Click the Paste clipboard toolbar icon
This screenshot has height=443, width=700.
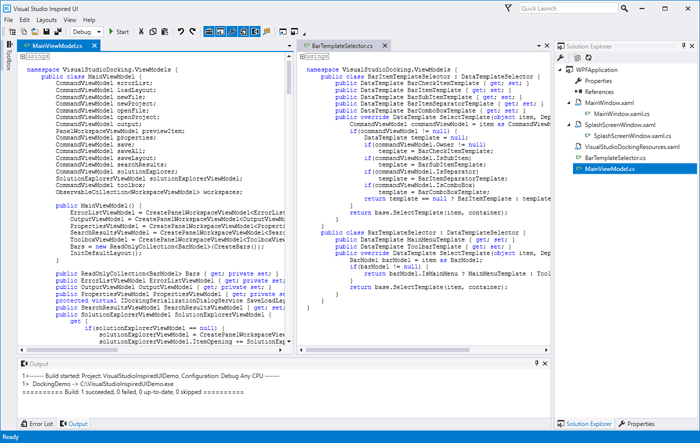pyautogui.click(x=164, y=32)
